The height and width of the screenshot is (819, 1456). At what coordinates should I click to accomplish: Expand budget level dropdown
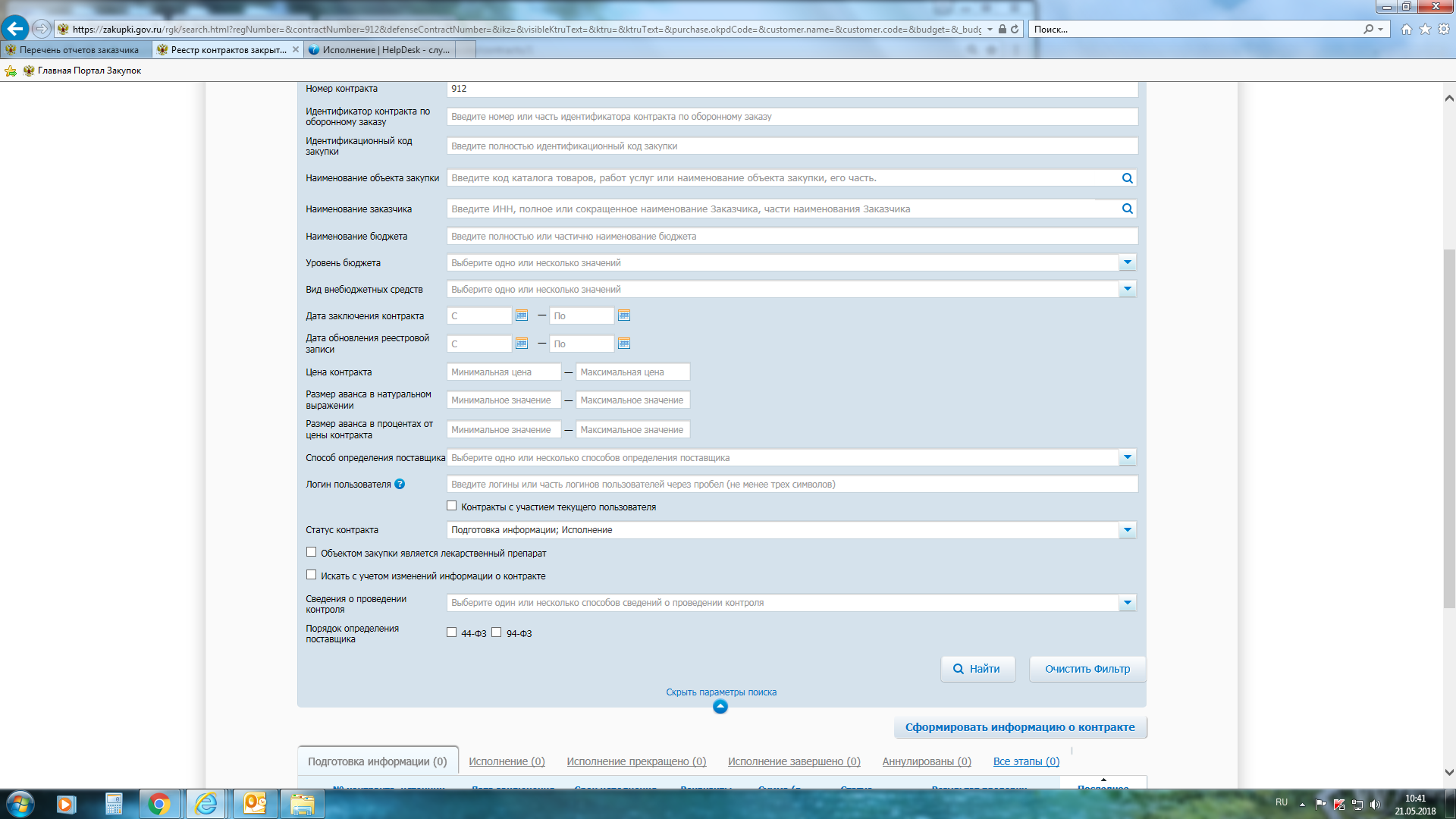(x=1127, y=262)
